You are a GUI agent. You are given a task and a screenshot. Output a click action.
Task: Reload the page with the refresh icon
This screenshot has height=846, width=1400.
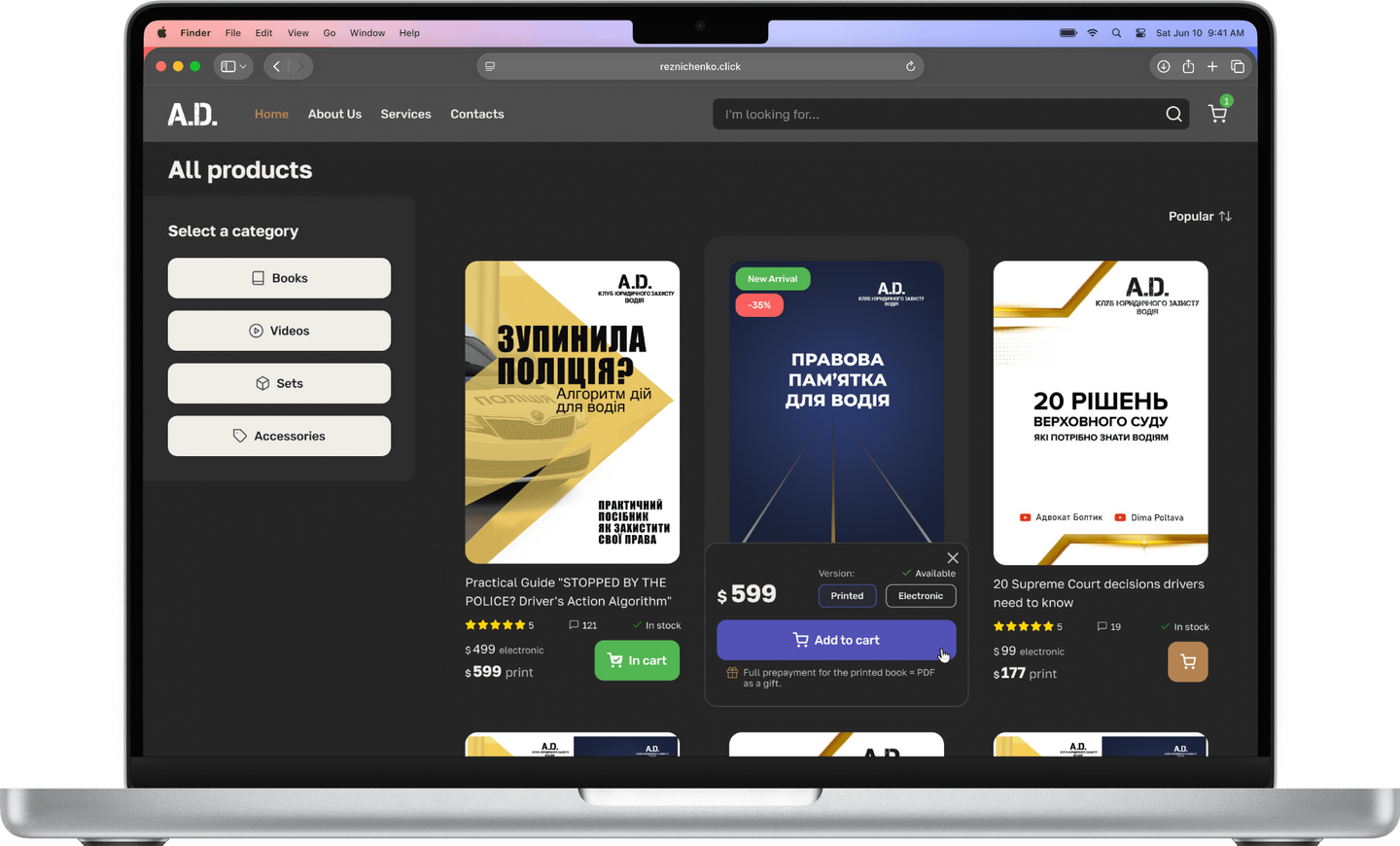pyautogui.click(x=910, y=66)
